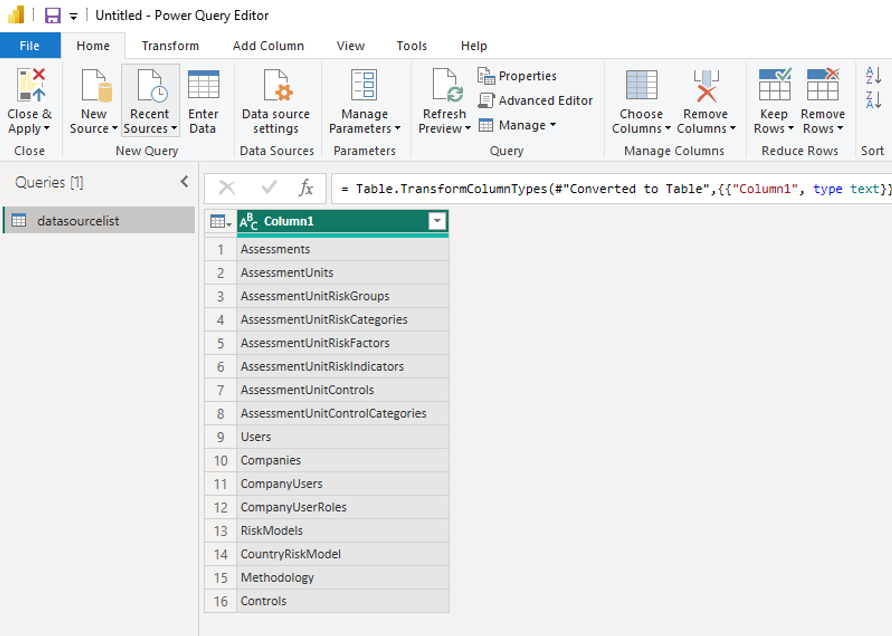Click the datasourcelist query table icon

click(x=19, y=221)
